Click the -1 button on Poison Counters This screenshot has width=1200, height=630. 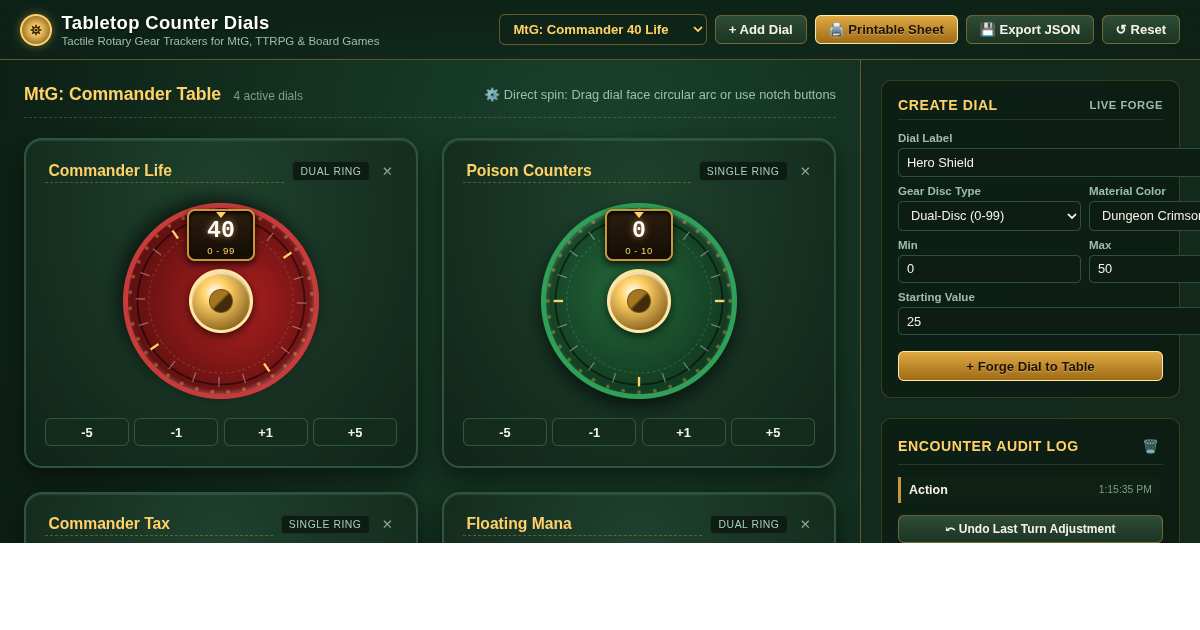(x=594, y=432)
